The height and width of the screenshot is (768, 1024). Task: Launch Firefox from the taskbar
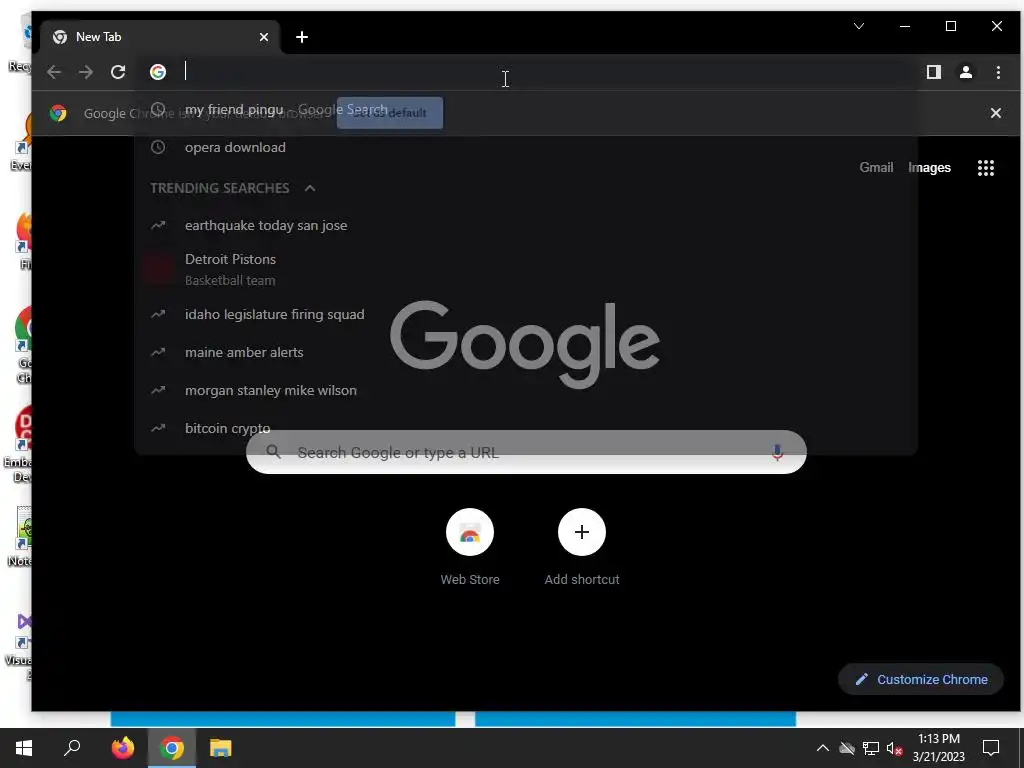point(122,748)
